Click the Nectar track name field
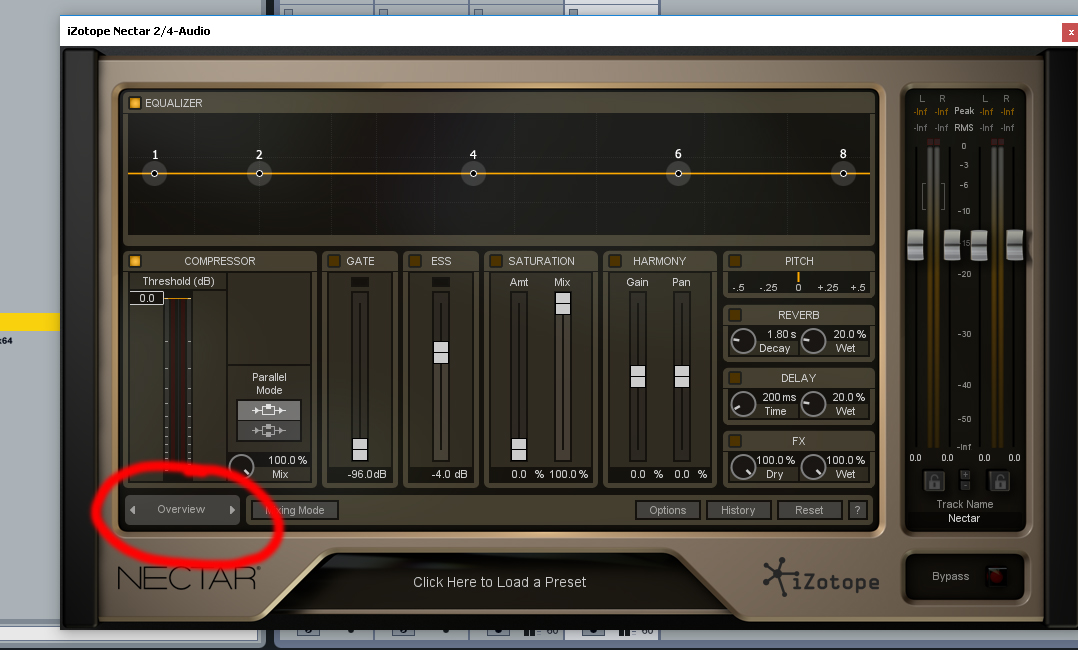The width and height of the screenshot is (1078, 650). pyautogui.click(x=964, y=519)
